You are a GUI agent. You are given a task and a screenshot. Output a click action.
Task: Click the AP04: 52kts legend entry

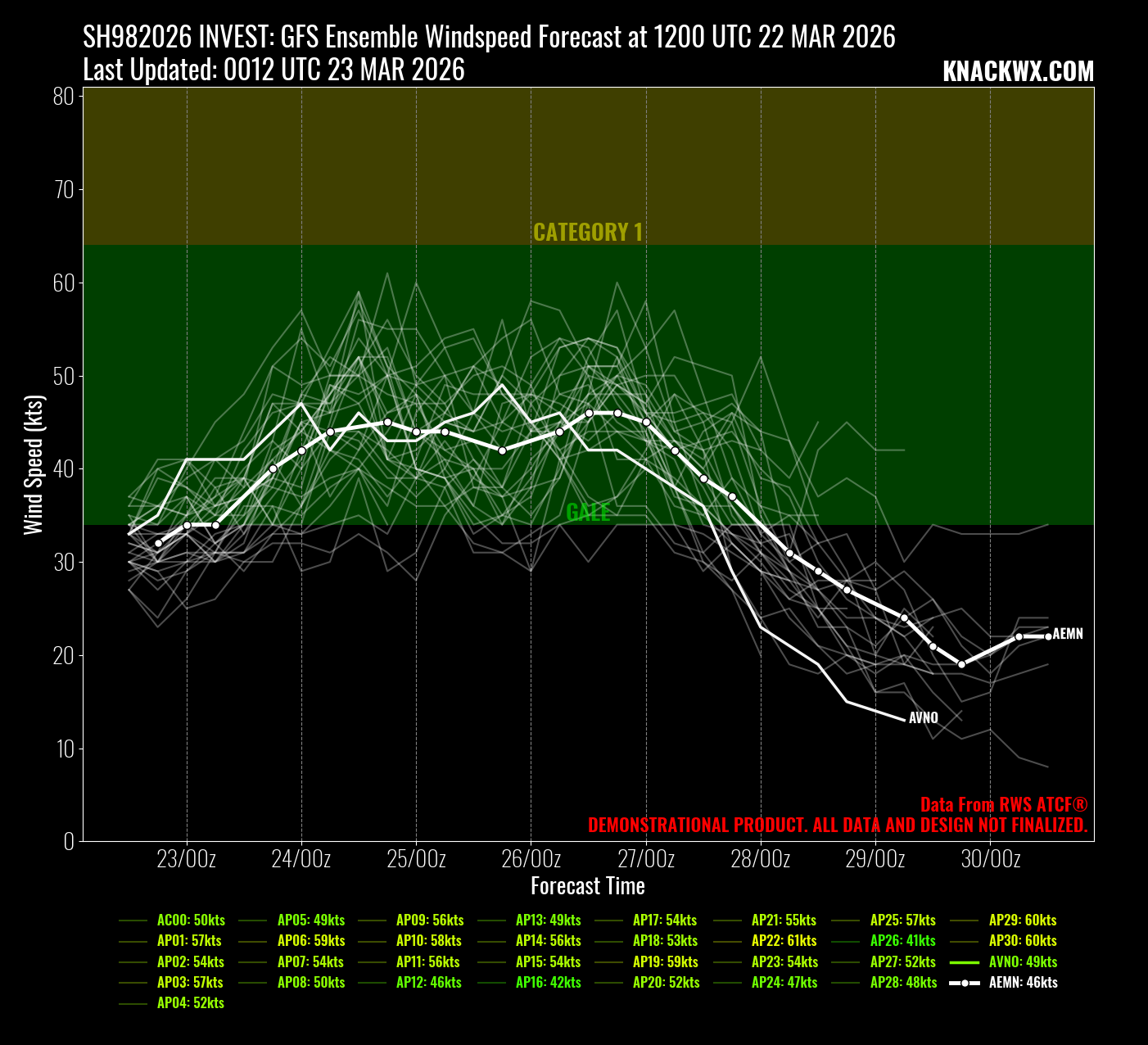tap(190, 1003)
